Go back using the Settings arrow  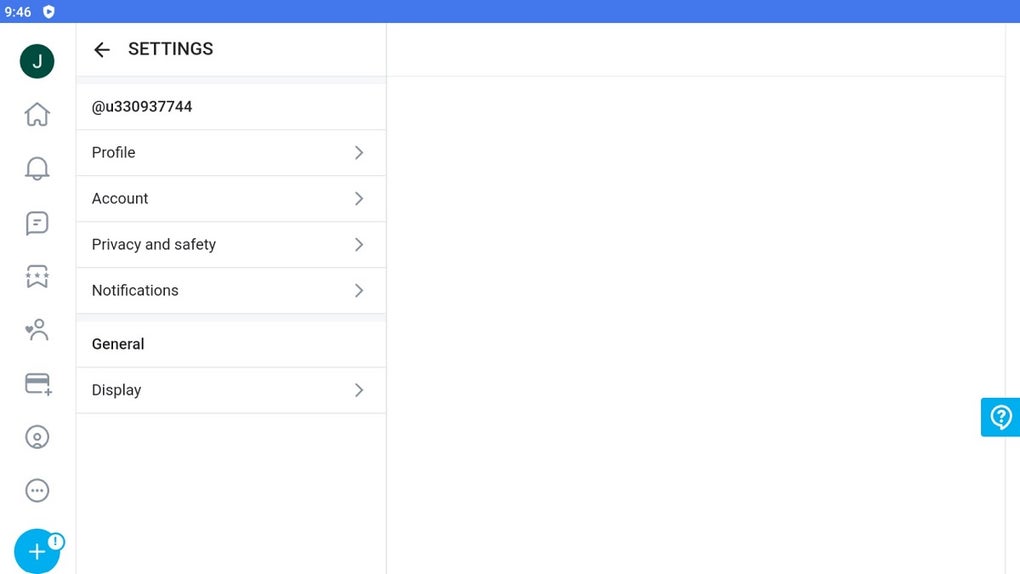(x=101, y=49)
